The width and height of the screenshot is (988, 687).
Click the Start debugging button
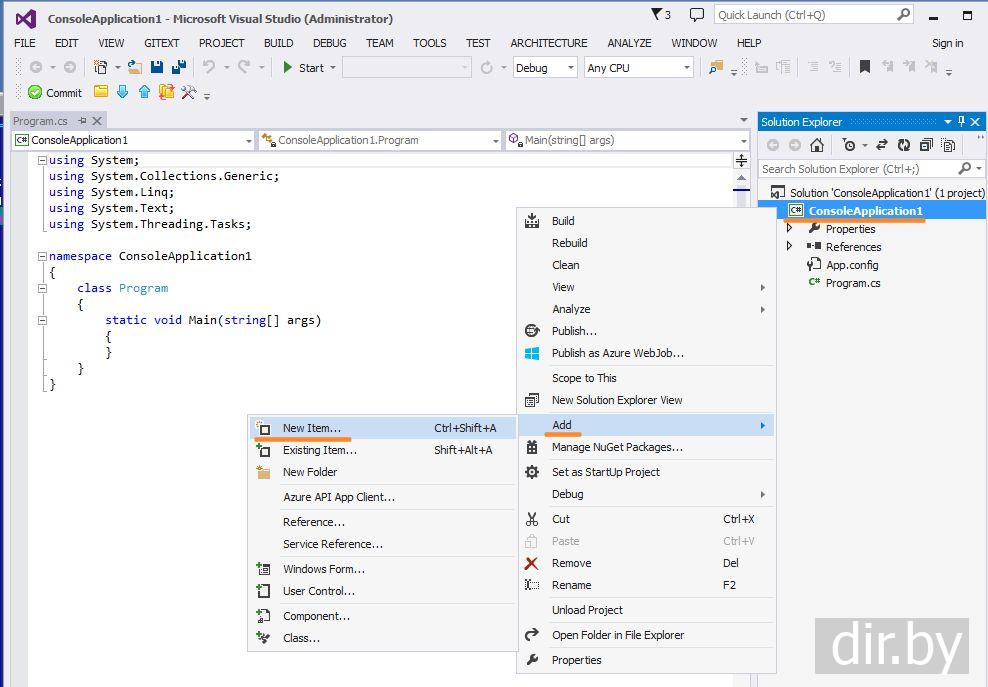(x=303, y=67)
